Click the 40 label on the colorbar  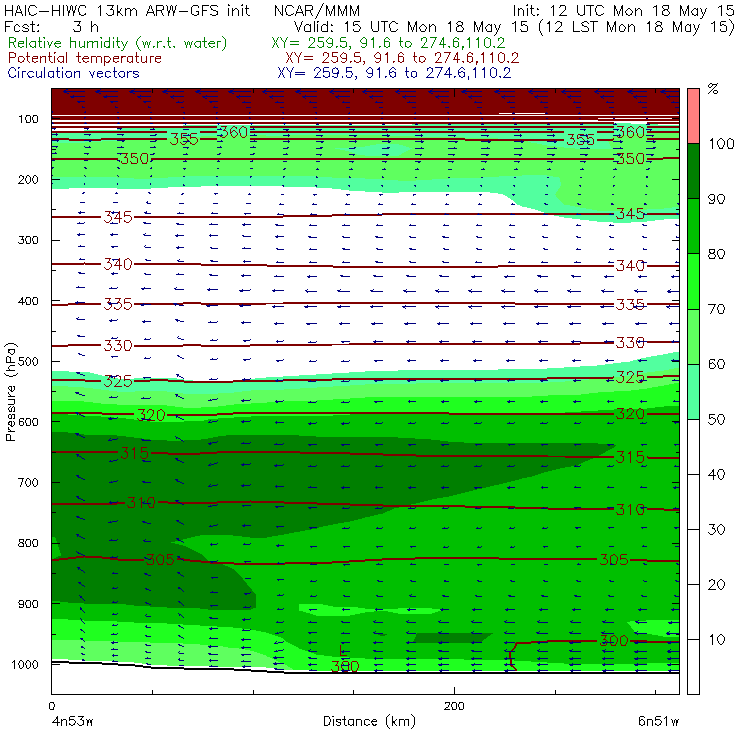[716, 474]
